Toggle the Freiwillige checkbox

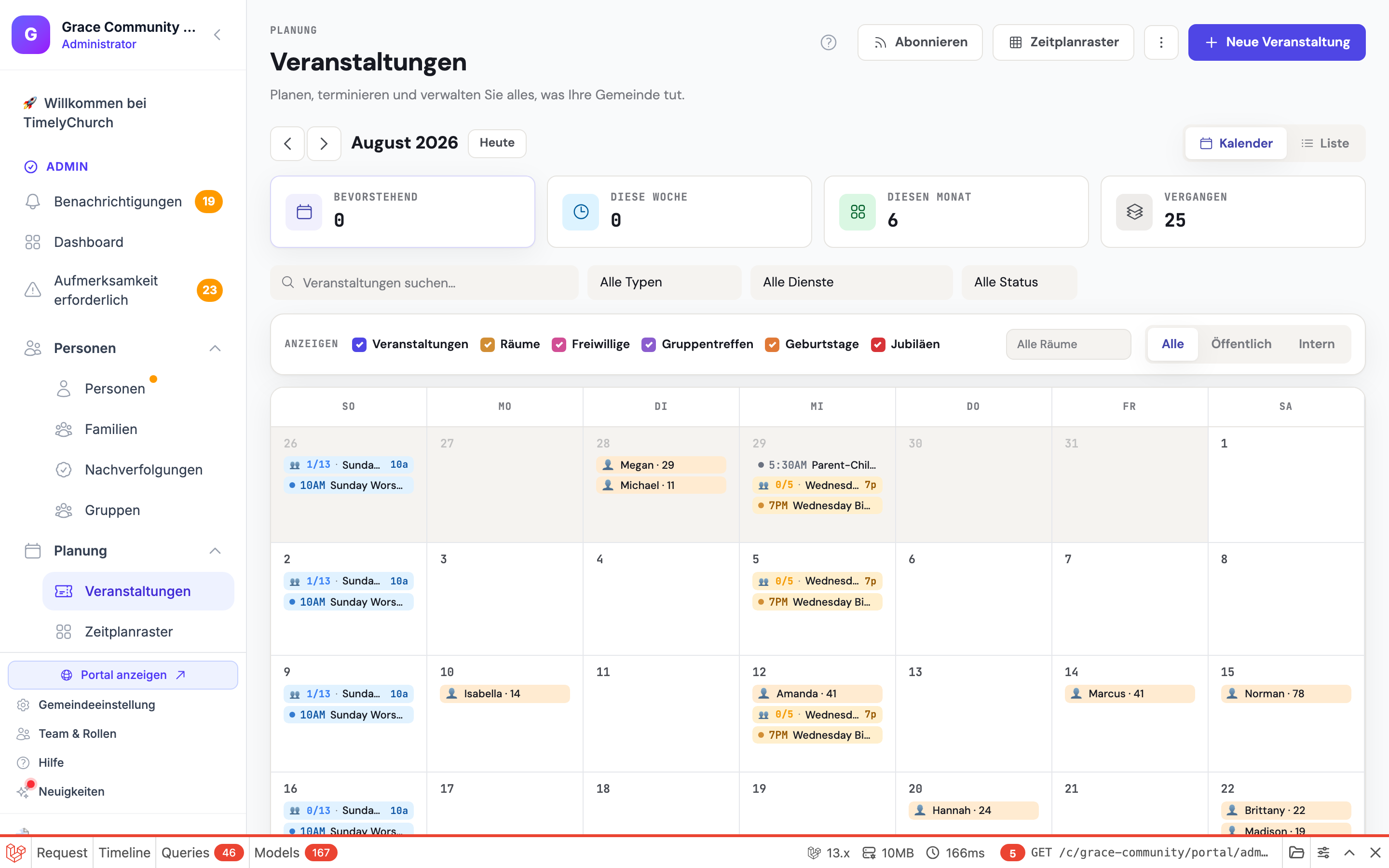tap(558, 344)
